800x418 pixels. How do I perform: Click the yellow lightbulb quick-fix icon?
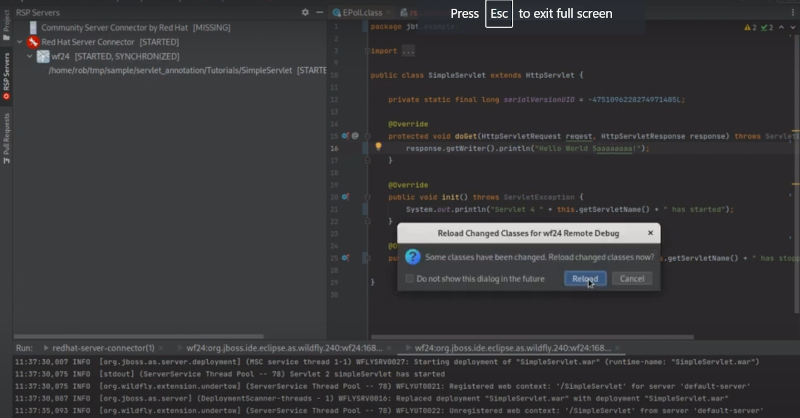(x=378, y=147)
